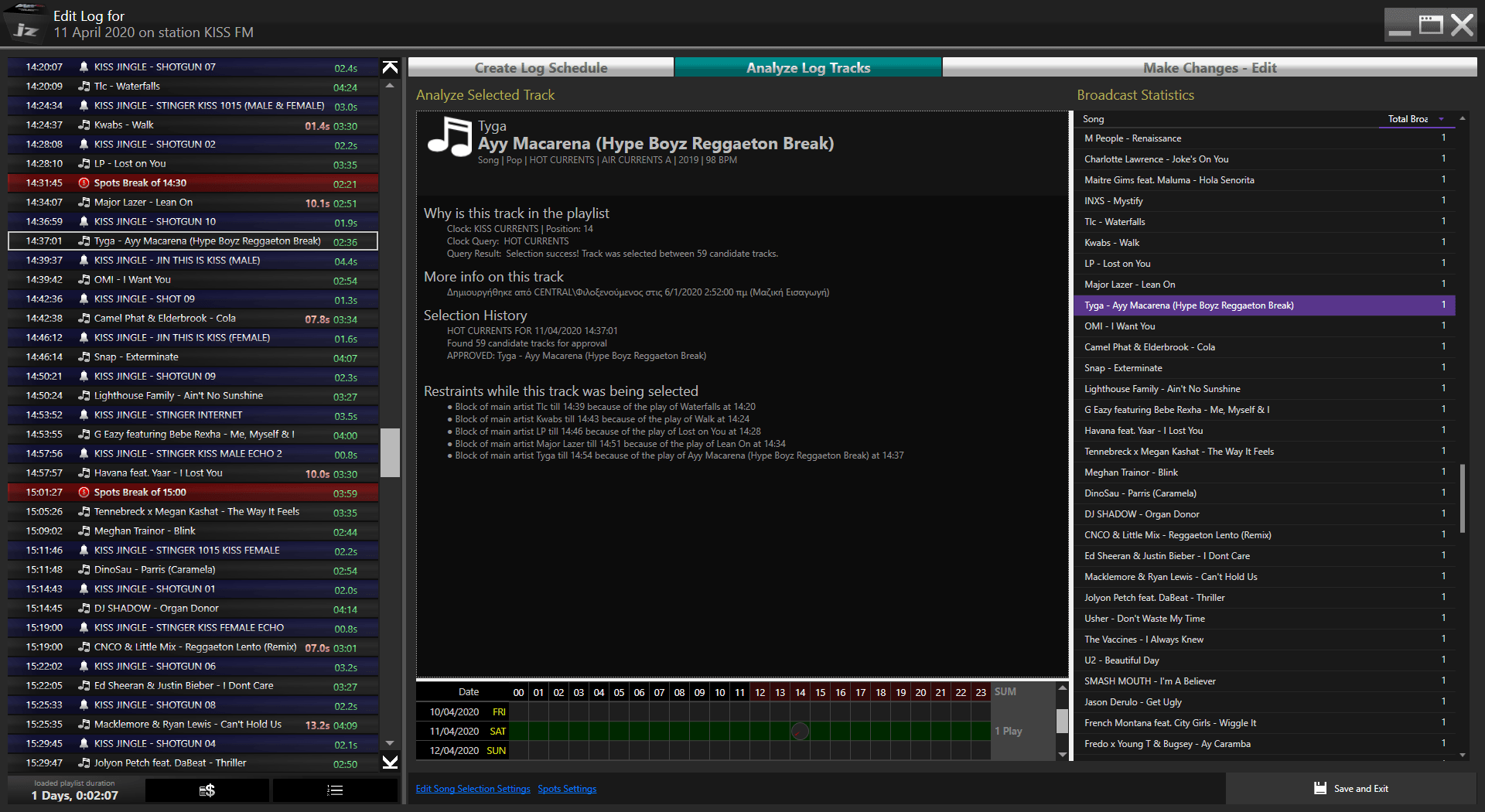Click the red icon of Spots Break of 14:30

point(84,183)
